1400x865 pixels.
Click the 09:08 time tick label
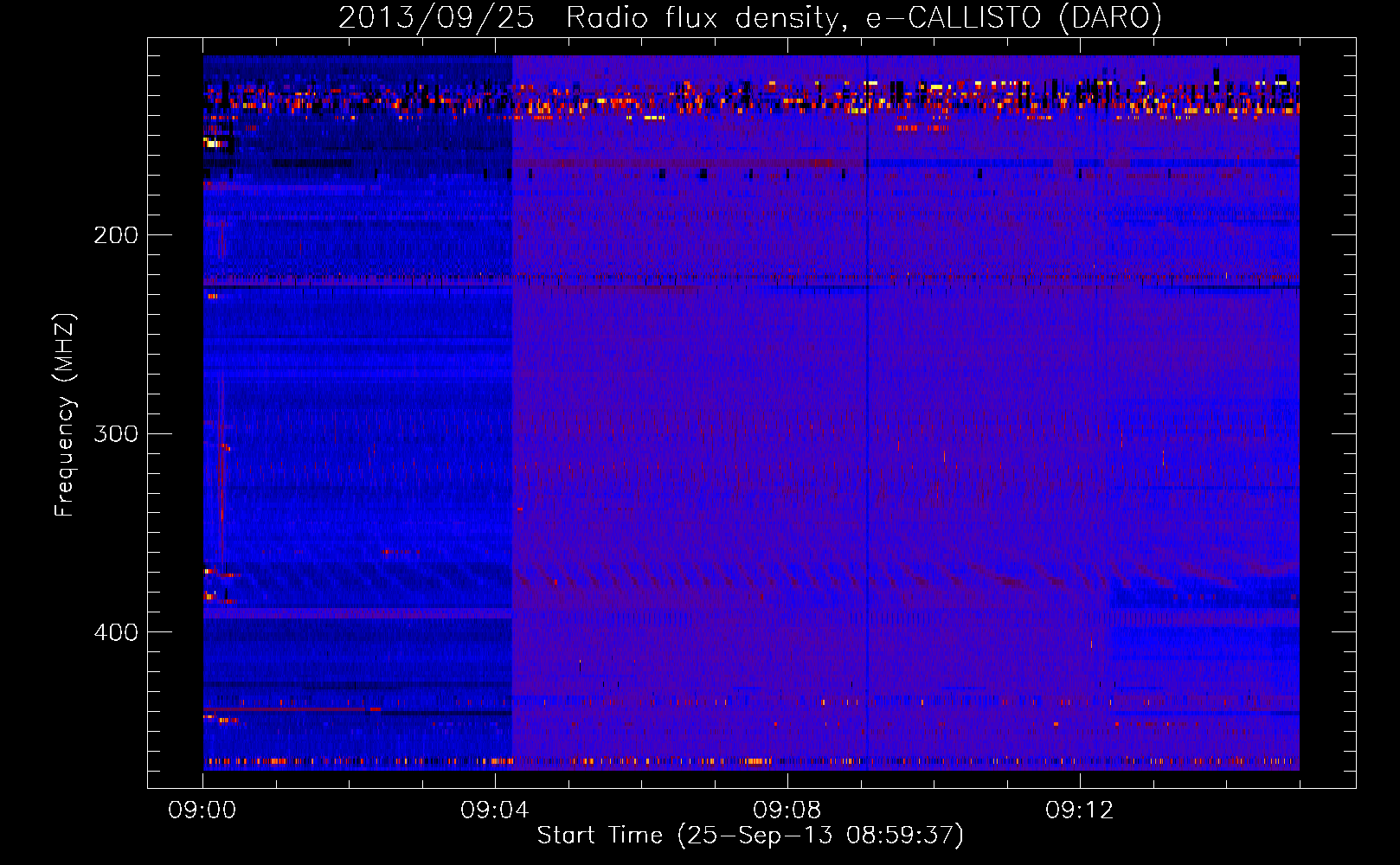(787, 811)
